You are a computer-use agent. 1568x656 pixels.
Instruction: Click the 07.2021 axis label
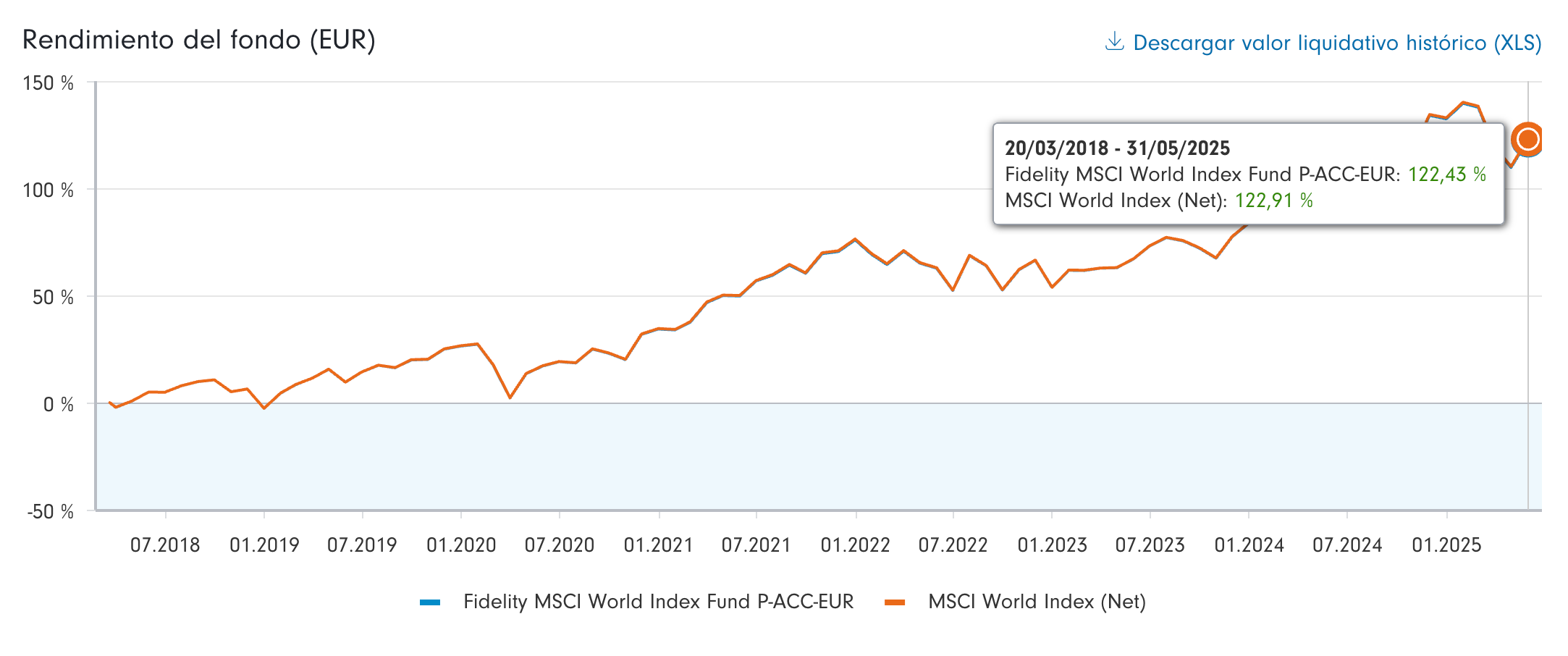click(756, 545)
